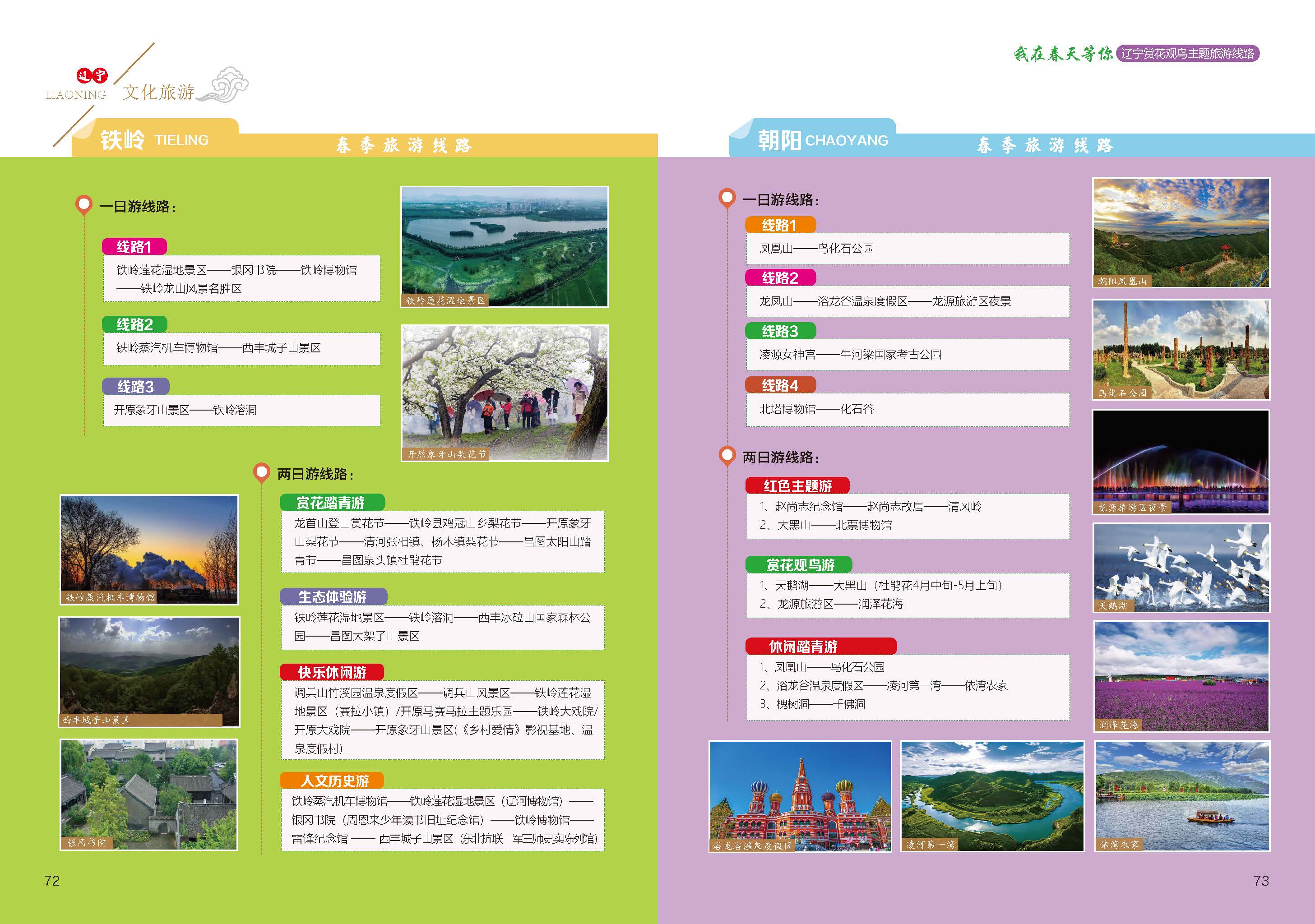Click the red 快乐休闲游 label
The width and height of the screenshot is (1315, 924).
point(332,672)
